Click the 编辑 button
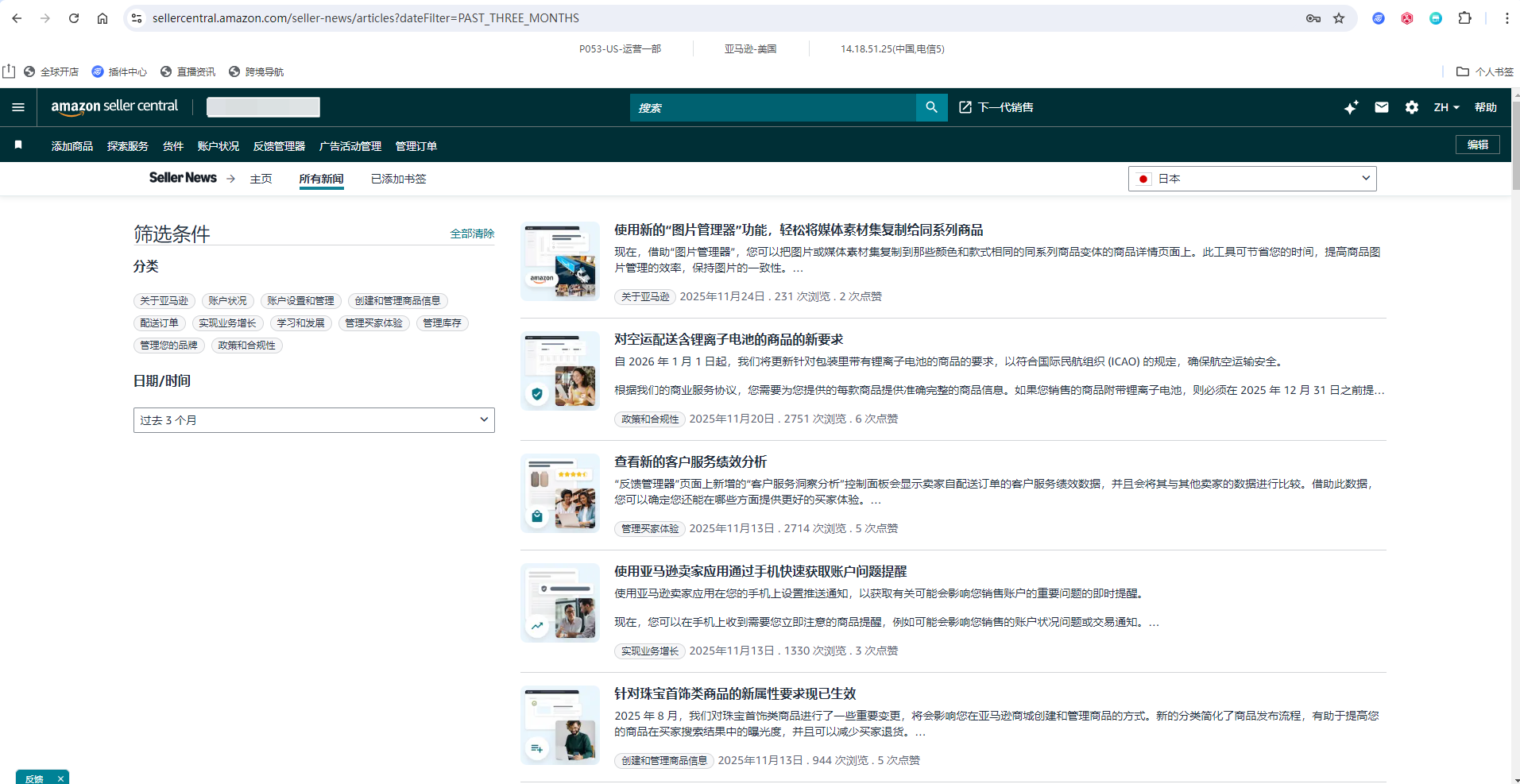 tap(1477, 145)
